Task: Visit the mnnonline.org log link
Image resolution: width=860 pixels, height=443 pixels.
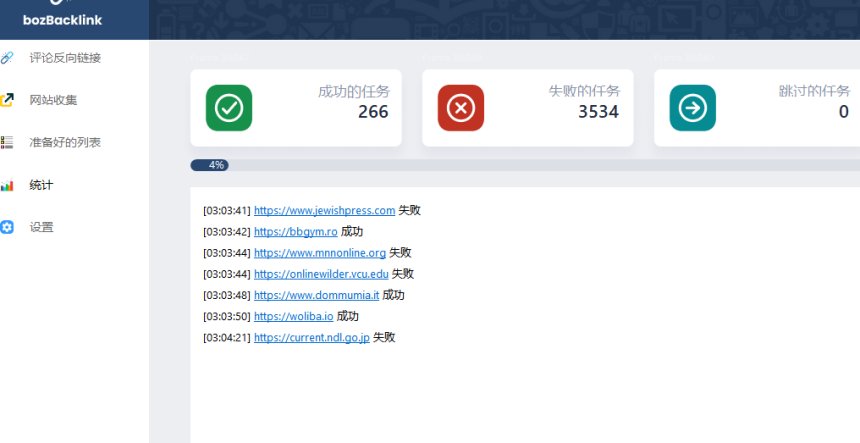Action: (x=319, y=253)
